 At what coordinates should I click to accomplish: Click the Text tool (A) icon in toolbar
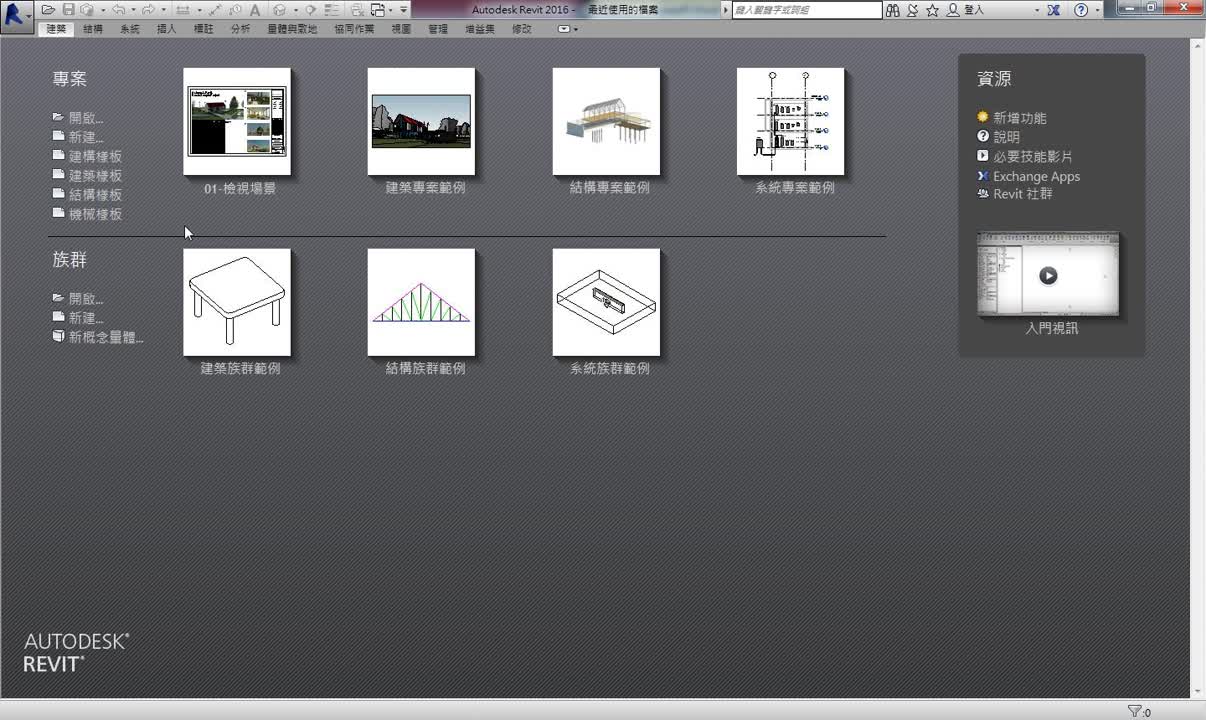tap(255, 10)
